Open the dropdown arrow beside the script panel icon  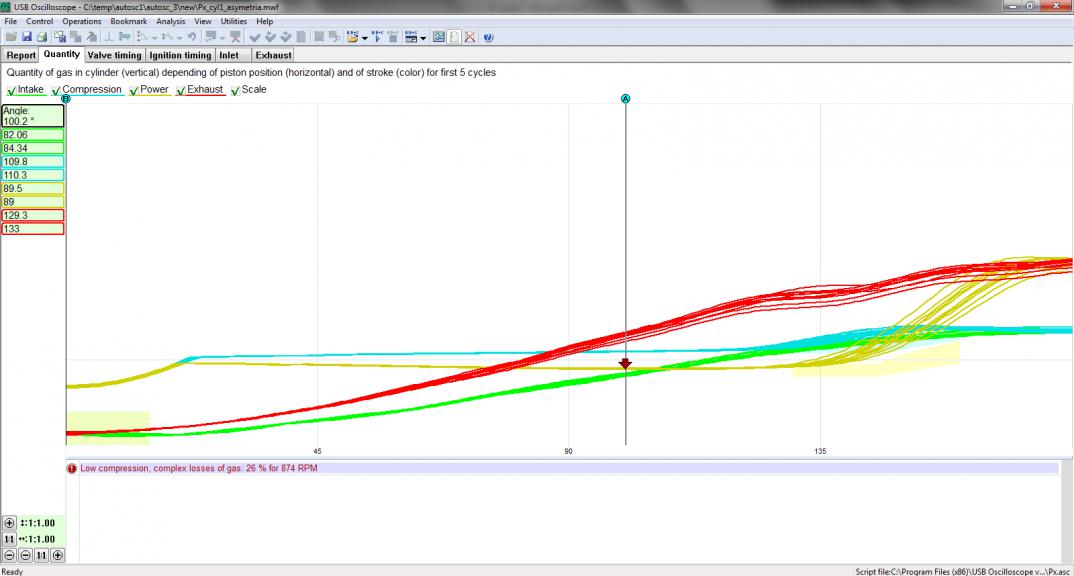click(423, 38)
